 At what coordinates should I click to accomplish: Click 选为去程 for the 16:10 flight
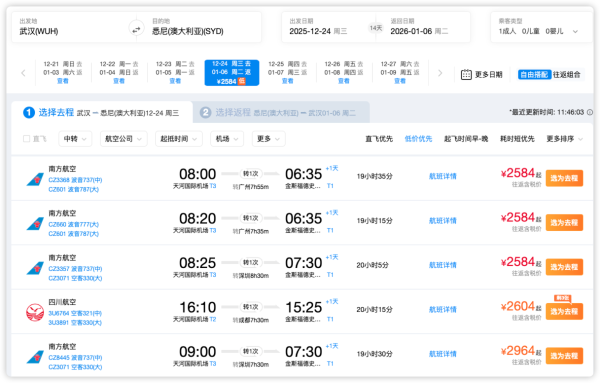(x=564, y=311)
